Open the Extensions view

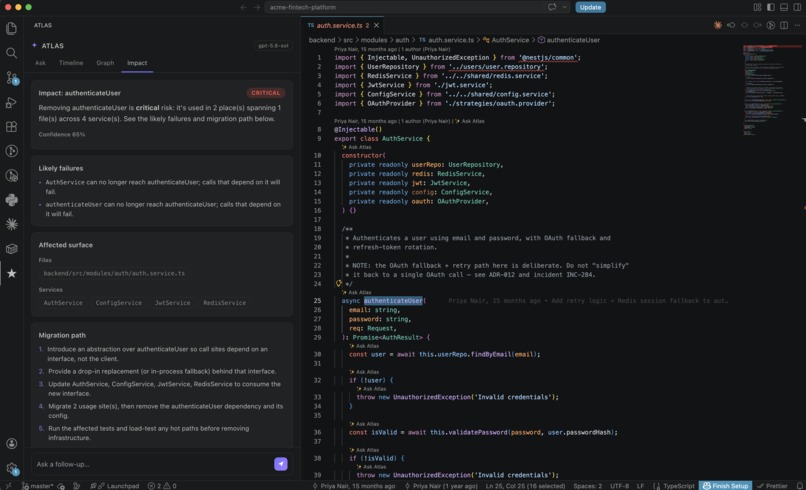11,126
